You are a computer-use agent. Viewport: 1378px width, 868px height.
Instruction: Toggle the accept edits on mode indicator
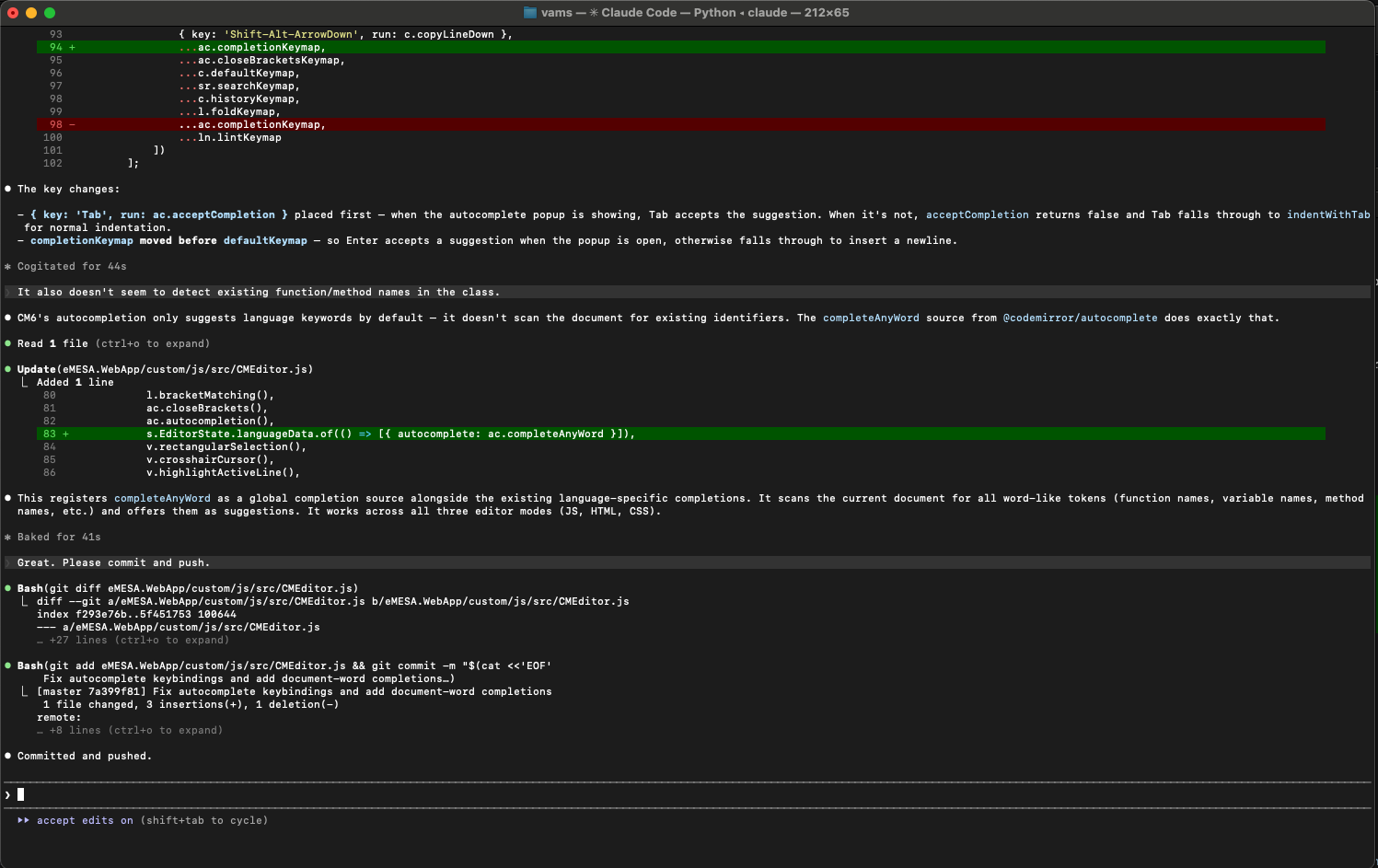click(x=85, y=820)
